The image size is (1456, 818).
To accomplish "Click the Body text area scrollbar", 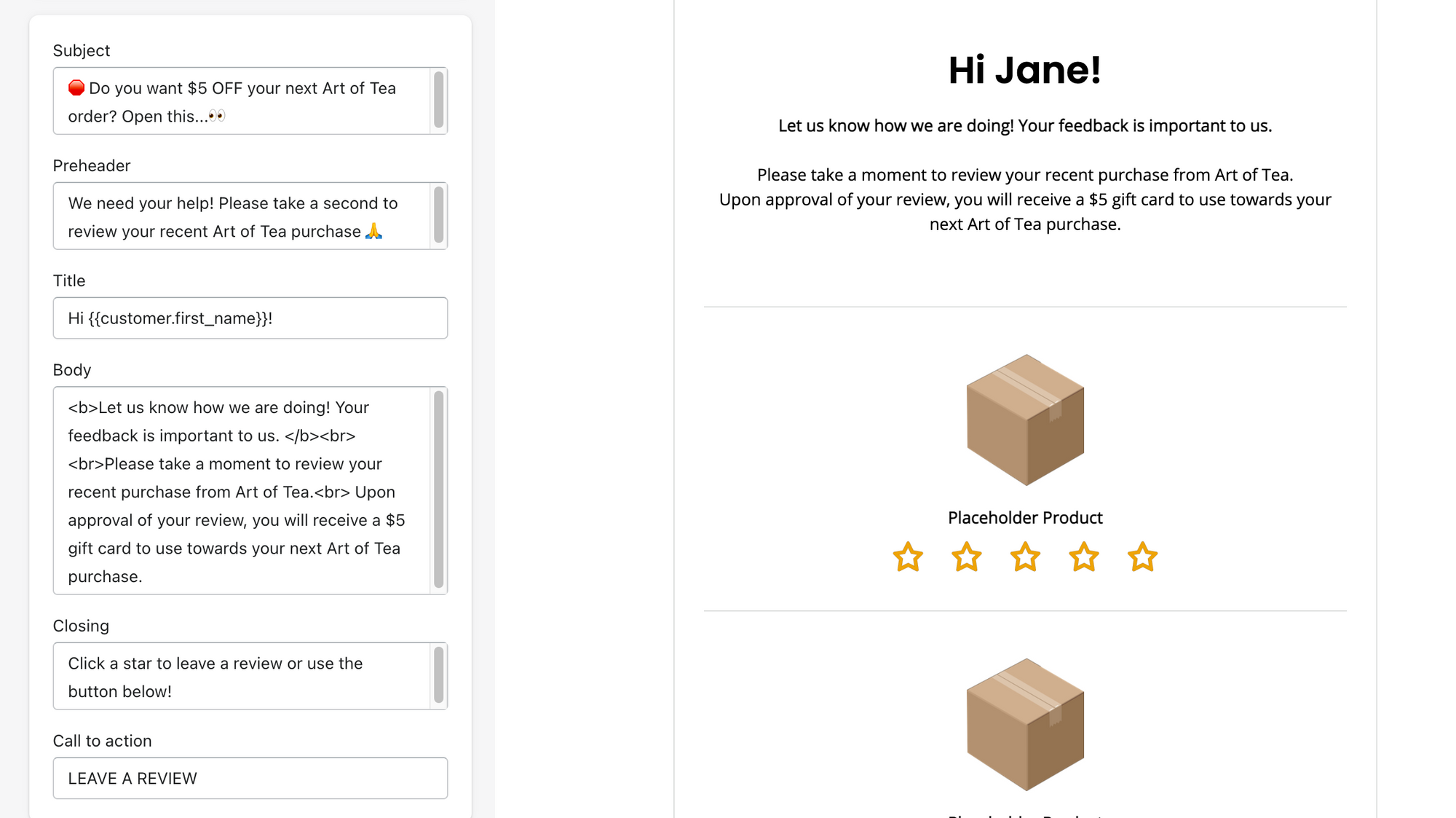I will pos(438,489).
